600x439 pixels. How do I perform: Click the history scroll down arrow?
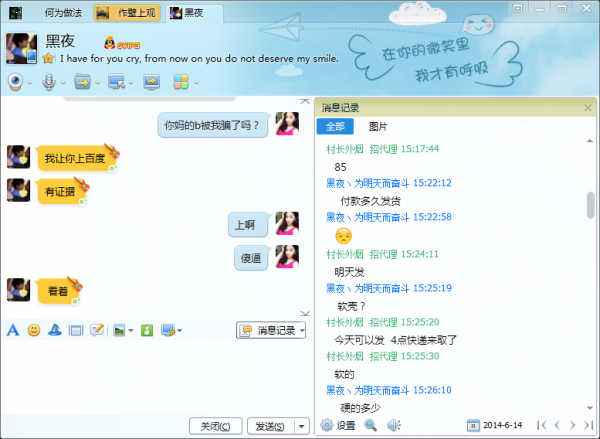click(590, 408)
